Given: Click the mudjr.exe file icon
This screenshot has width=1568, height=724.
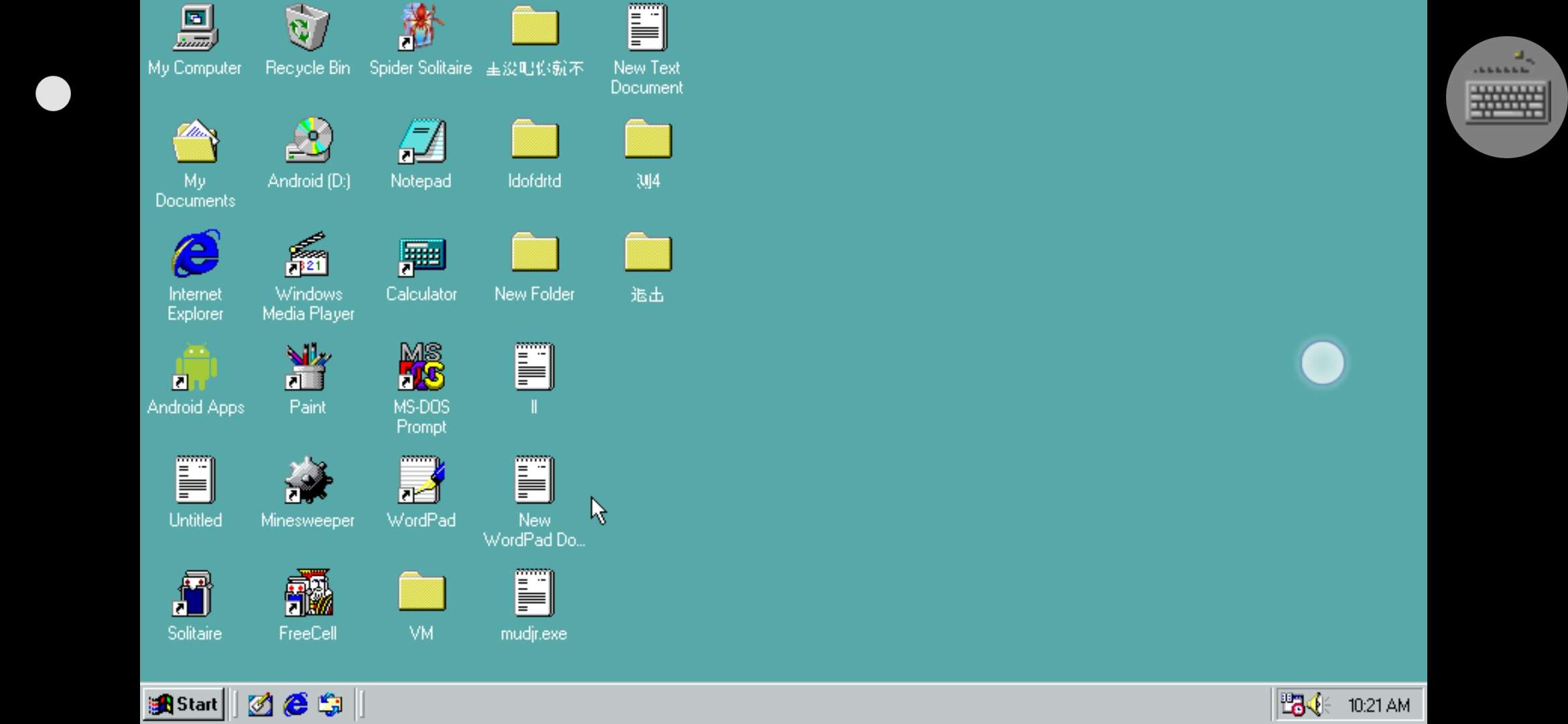Looking at the screenshot, I should point(534,594).
